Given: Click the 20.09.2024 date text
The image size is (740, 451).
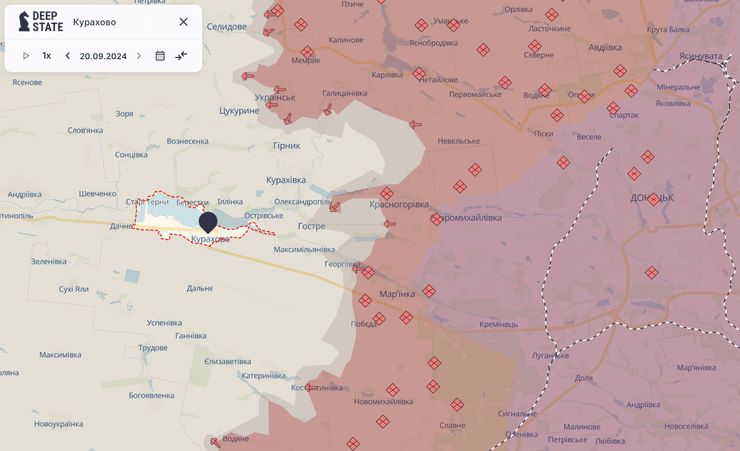Looking at the screenshot, I should [x=103, y=56].
